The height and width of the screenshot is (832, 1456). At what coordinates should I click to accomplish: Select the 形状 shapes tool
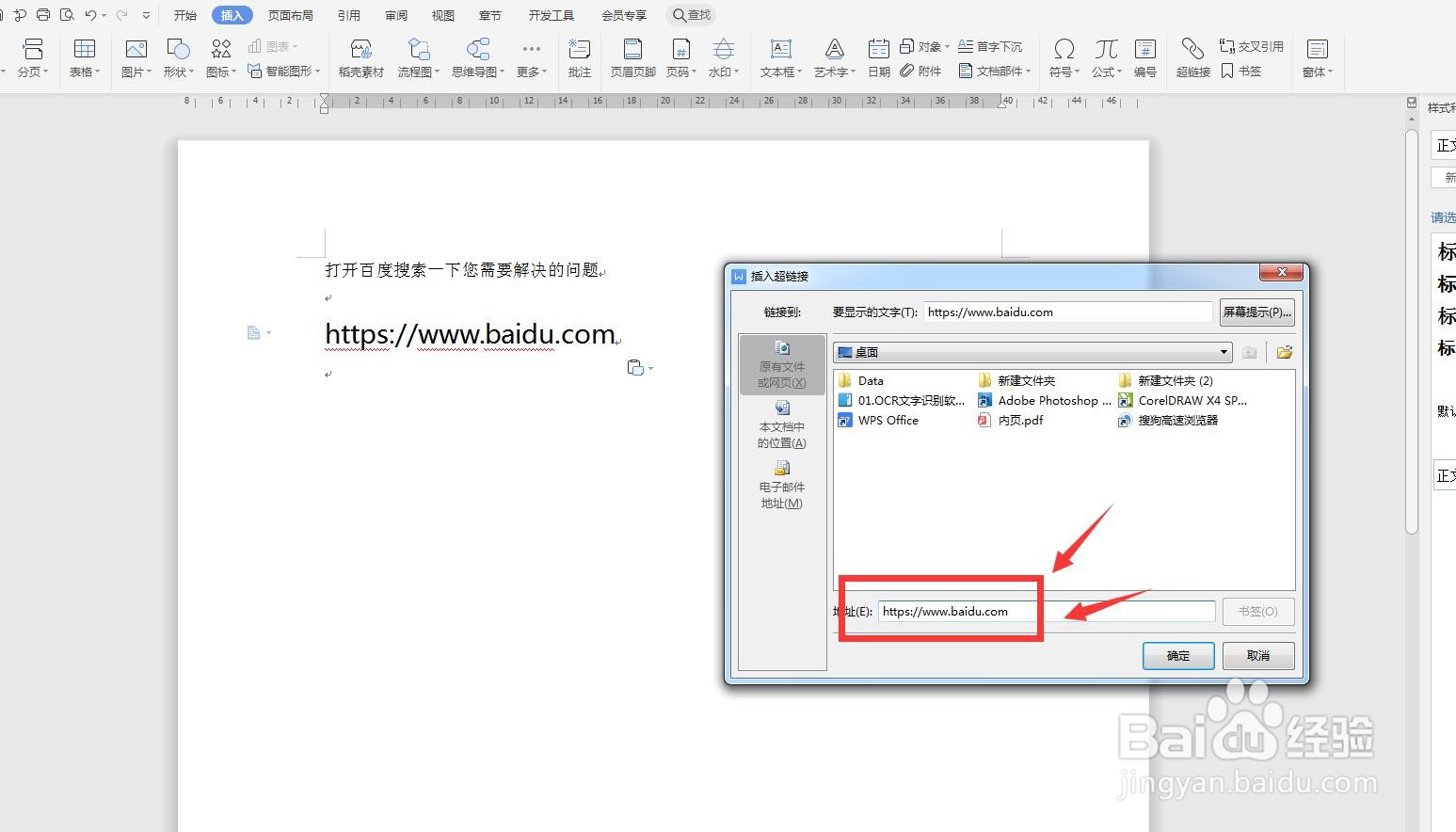point(178,57)
